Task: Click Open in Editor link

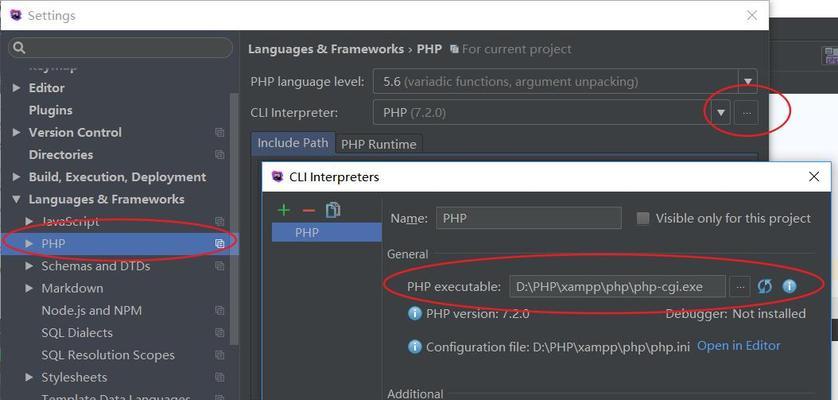Action: tap(739, 345)
